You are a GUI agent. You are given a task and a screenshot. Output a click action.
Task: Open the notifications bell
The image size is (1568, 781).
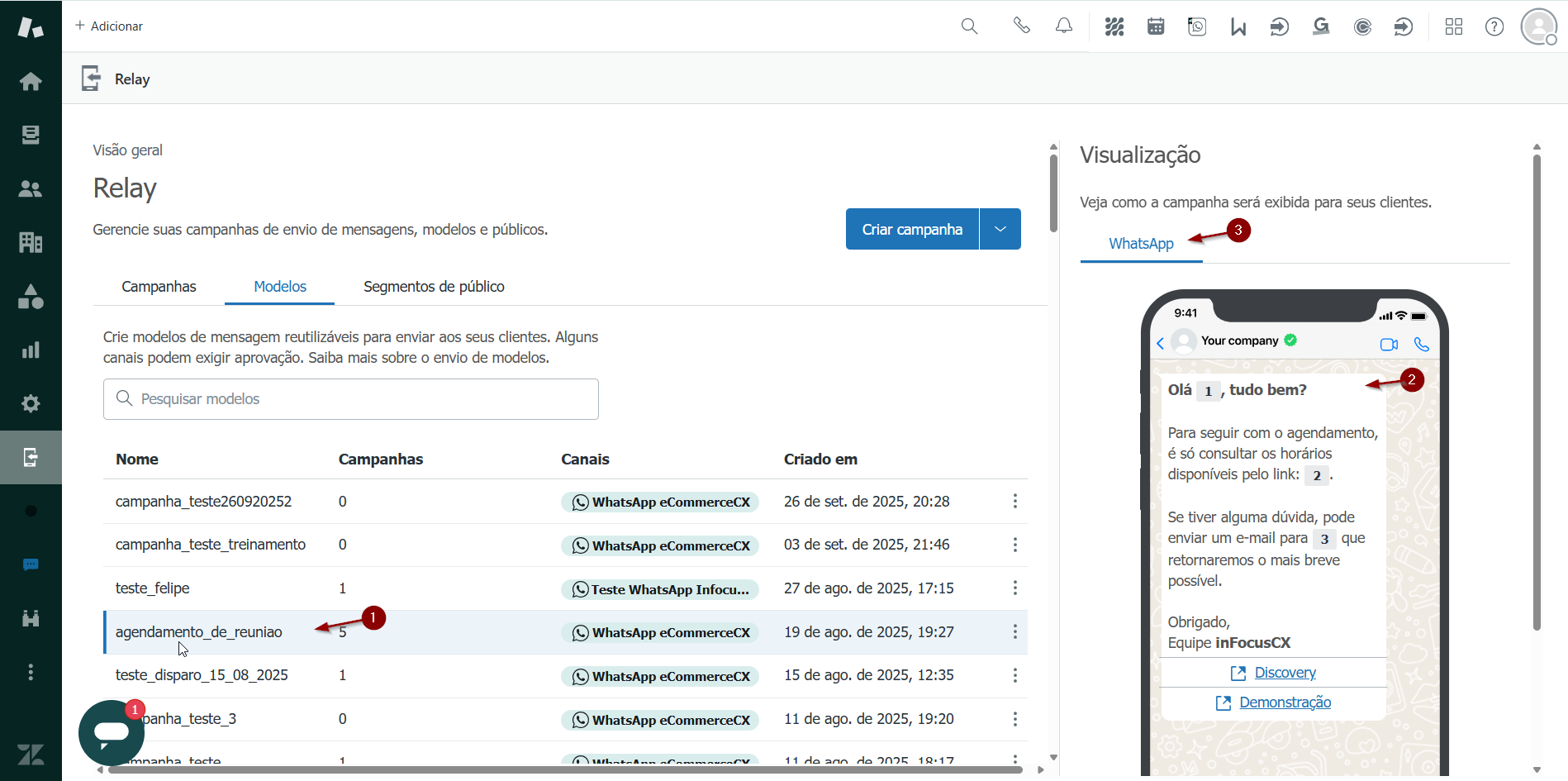(1064, 26)
